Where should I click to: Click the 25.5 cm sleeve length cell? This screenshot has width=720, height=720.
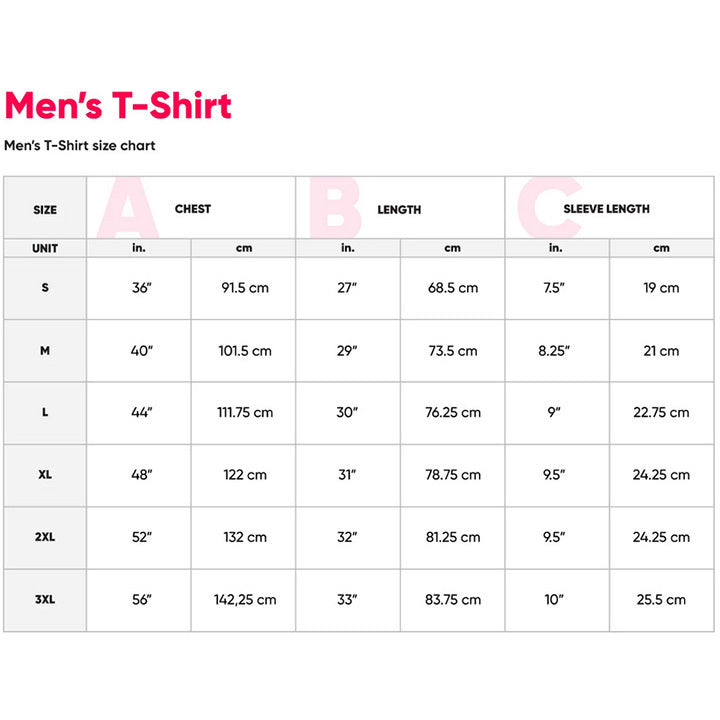[661, 600]
